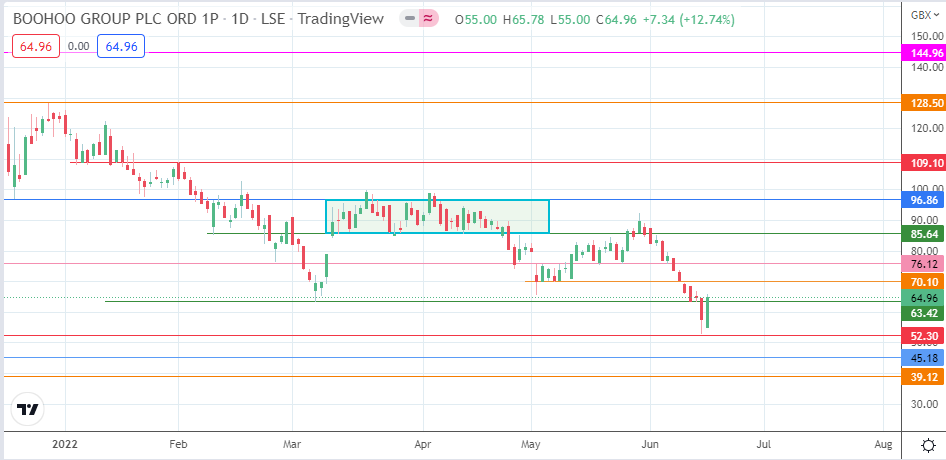Click the TradingView logo icon
This screenshot has height=460, width=946.
pos(28,410)
